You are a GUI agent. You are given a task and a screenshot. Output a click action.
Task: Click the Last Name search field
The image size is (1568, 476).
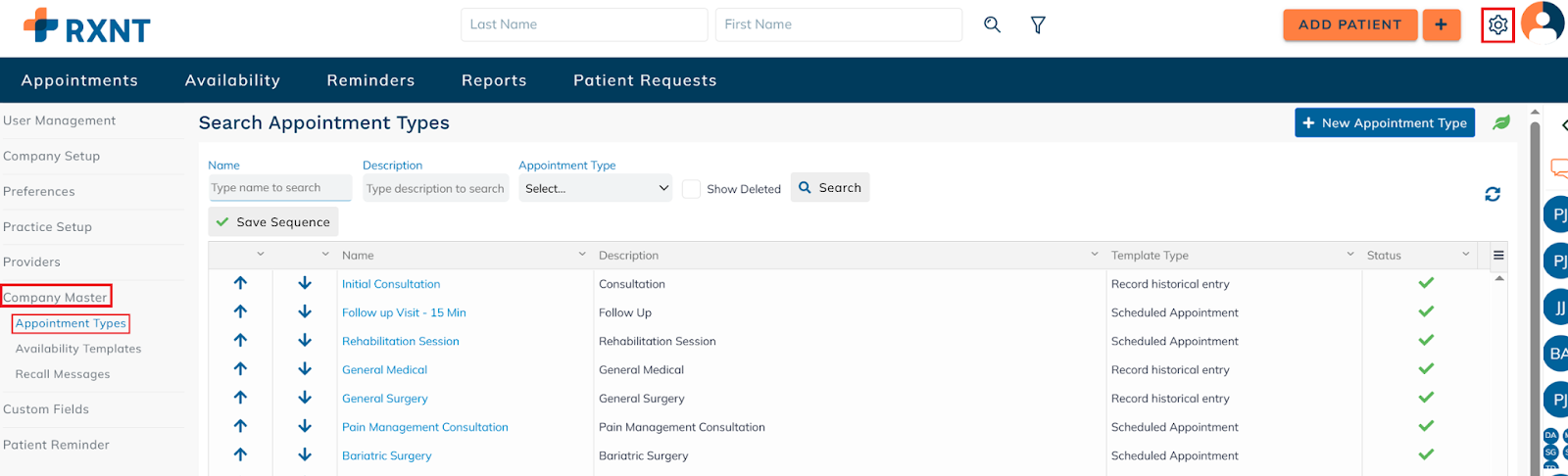click(584, 24)
